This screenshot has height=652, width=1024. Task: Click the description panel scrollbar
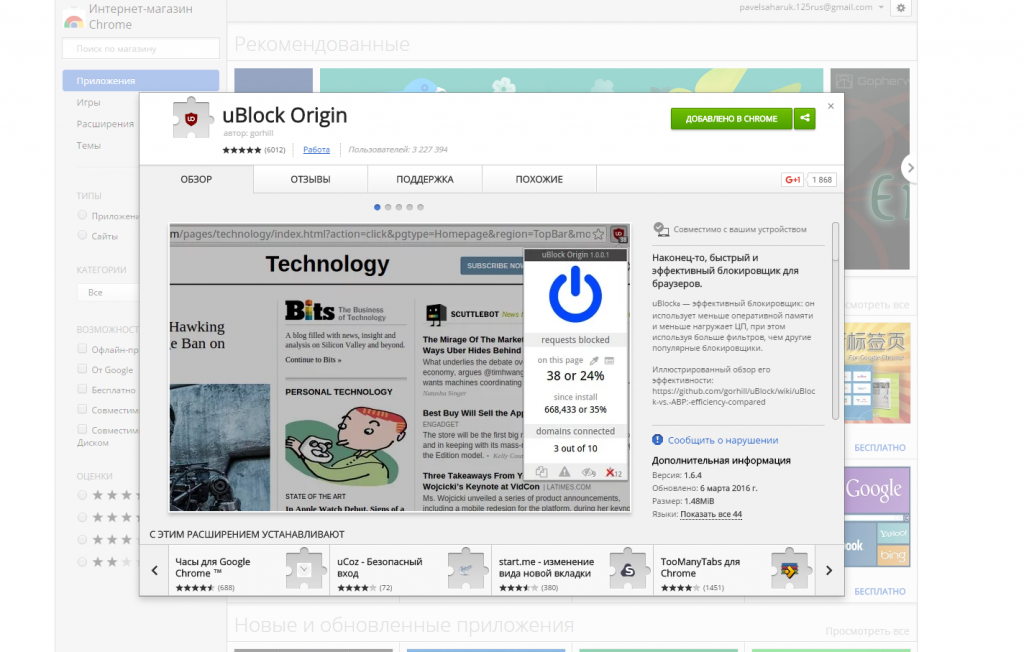[835, 321]
